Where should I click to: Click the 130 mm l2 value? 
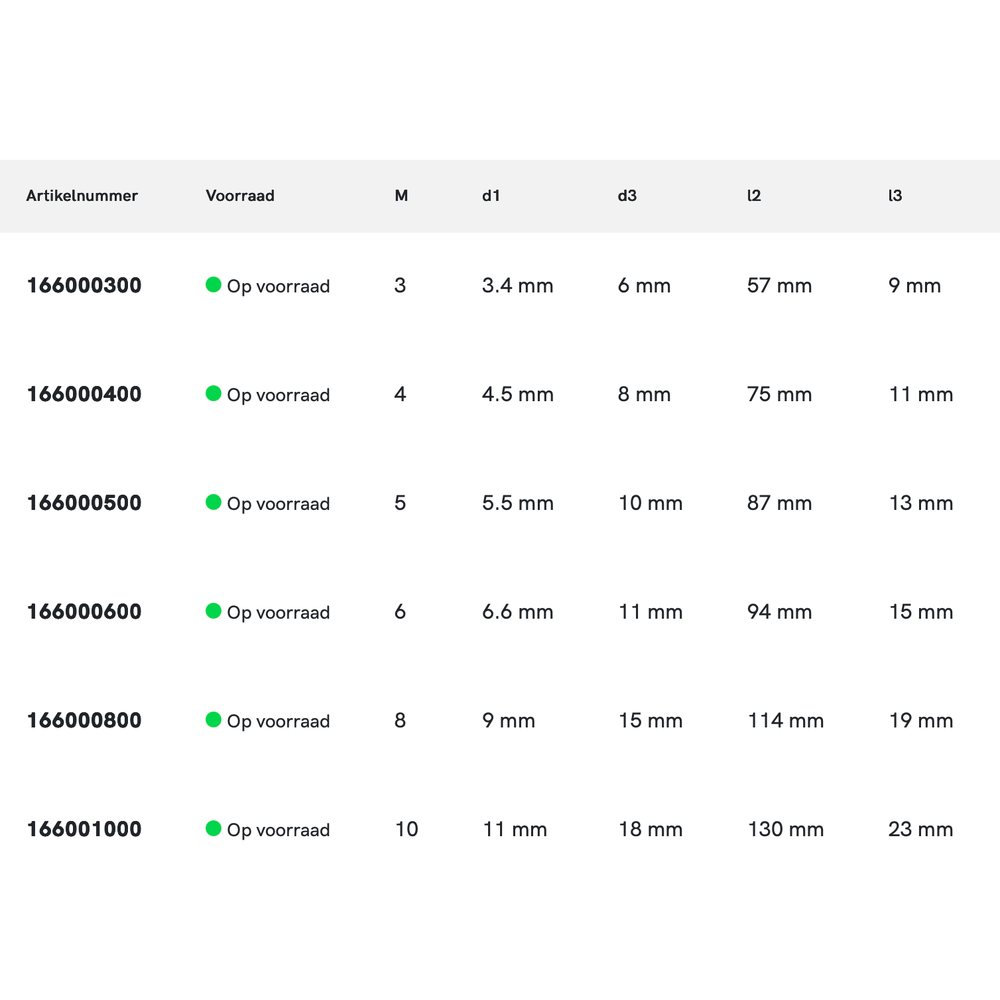coord(786,829)
